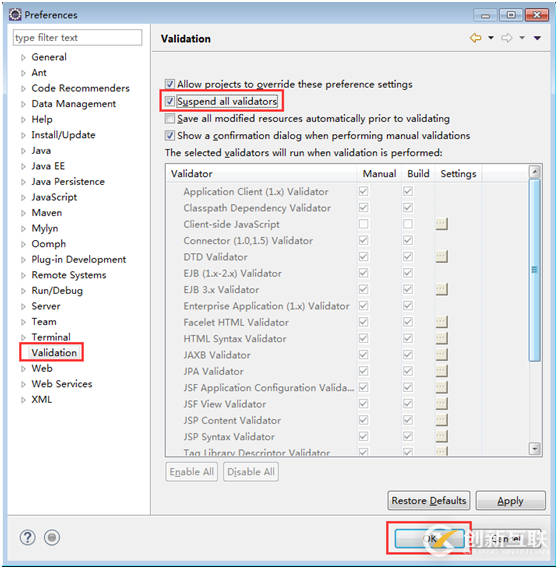
Task: Expand the Run/Debug tree node
Action: click(x=23, y=291)
